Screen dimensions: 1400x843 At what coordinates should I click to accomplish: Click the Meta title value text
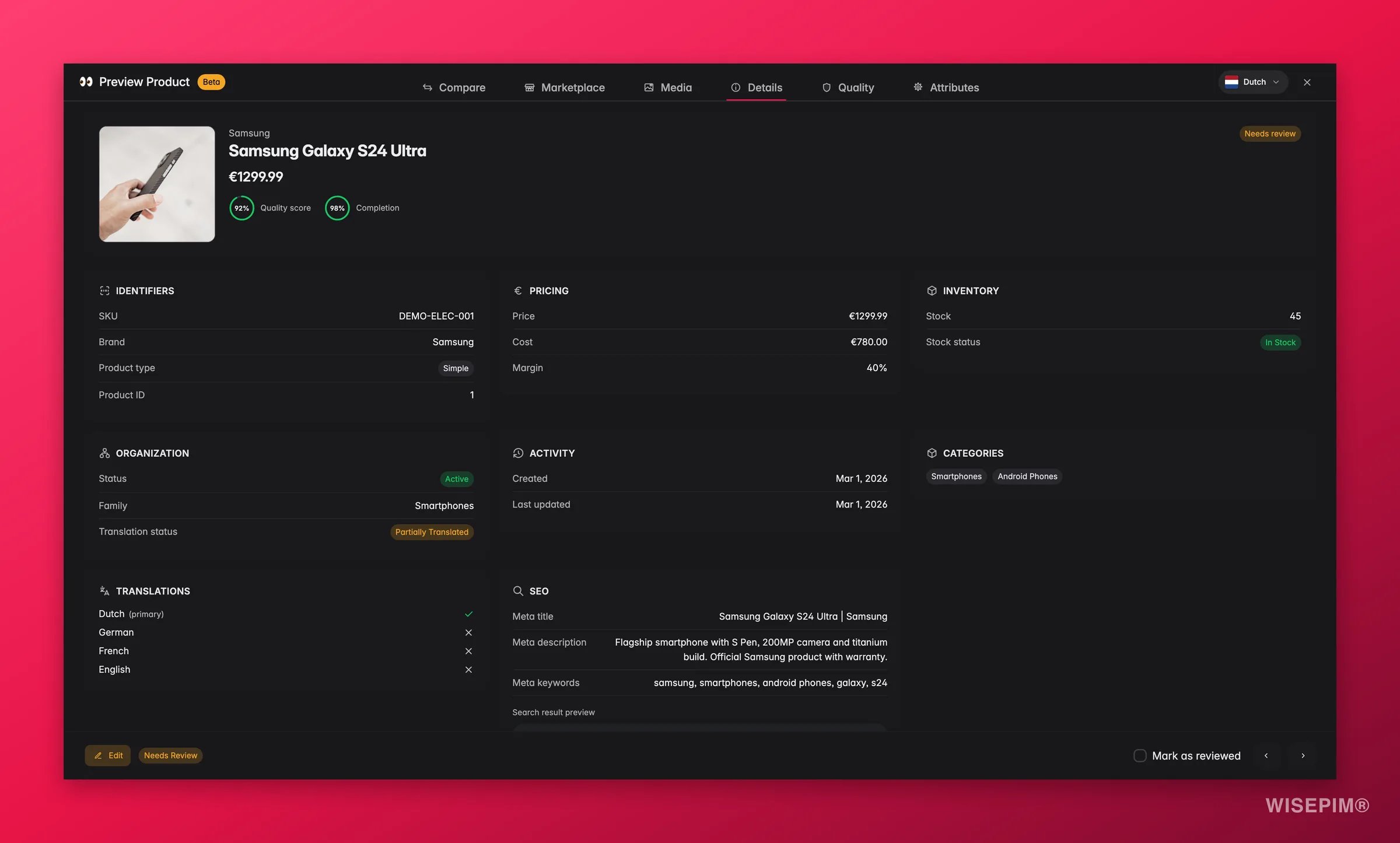(803, 617)
